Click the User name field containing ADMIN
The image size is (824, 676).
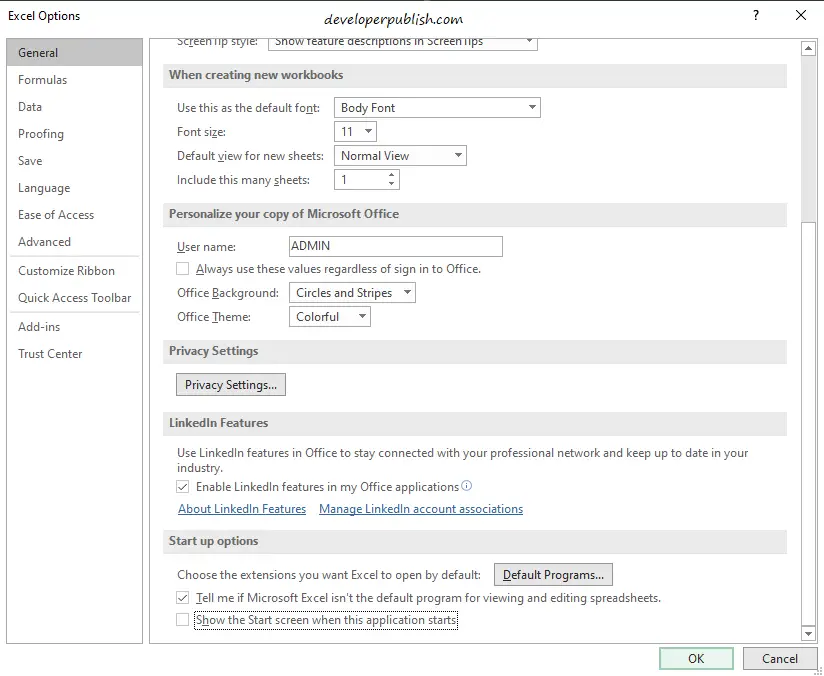coord(396,246)
